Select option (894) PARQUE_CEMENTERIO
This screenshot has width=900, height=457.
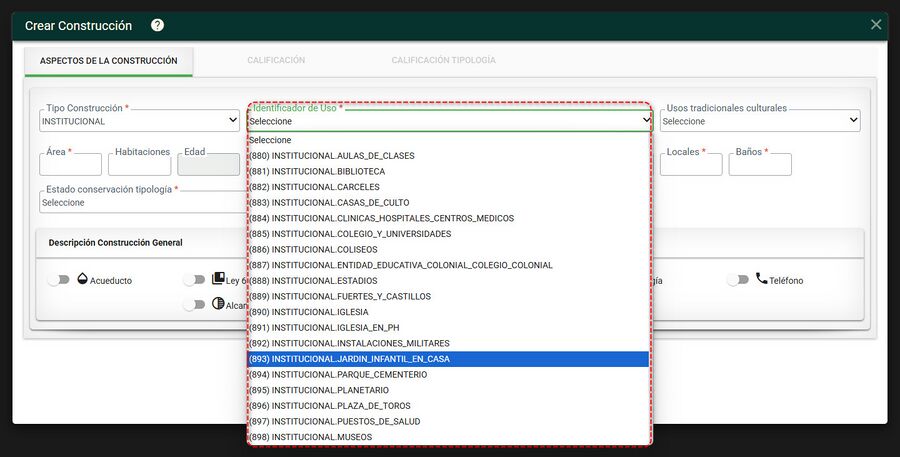[x=448, y=374]
